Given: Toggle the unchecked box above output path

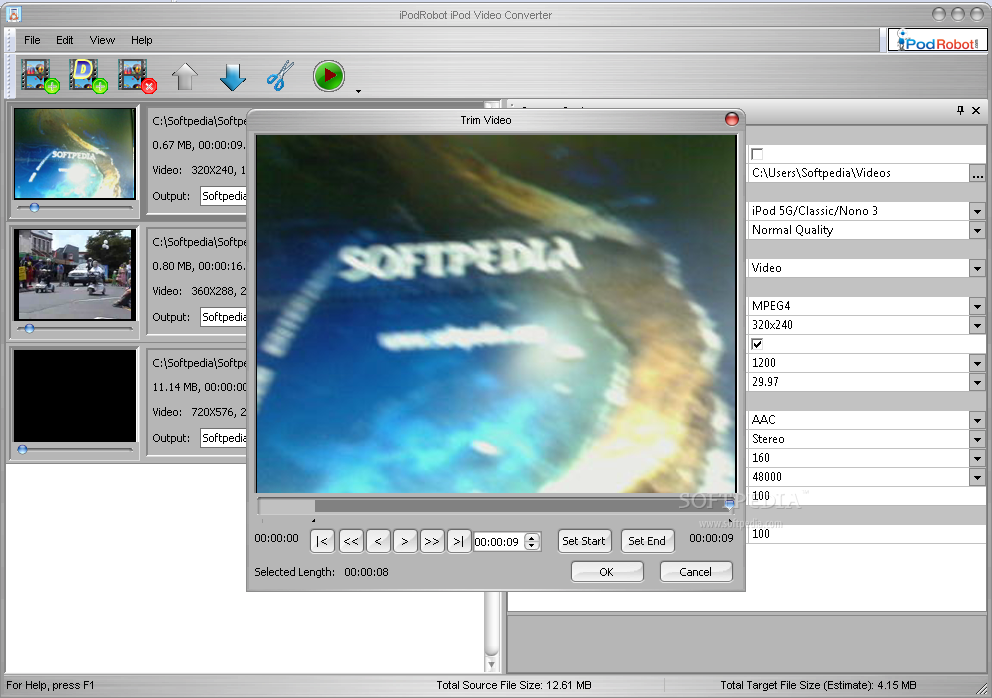Looking at the screenshot, I should 757,154.
